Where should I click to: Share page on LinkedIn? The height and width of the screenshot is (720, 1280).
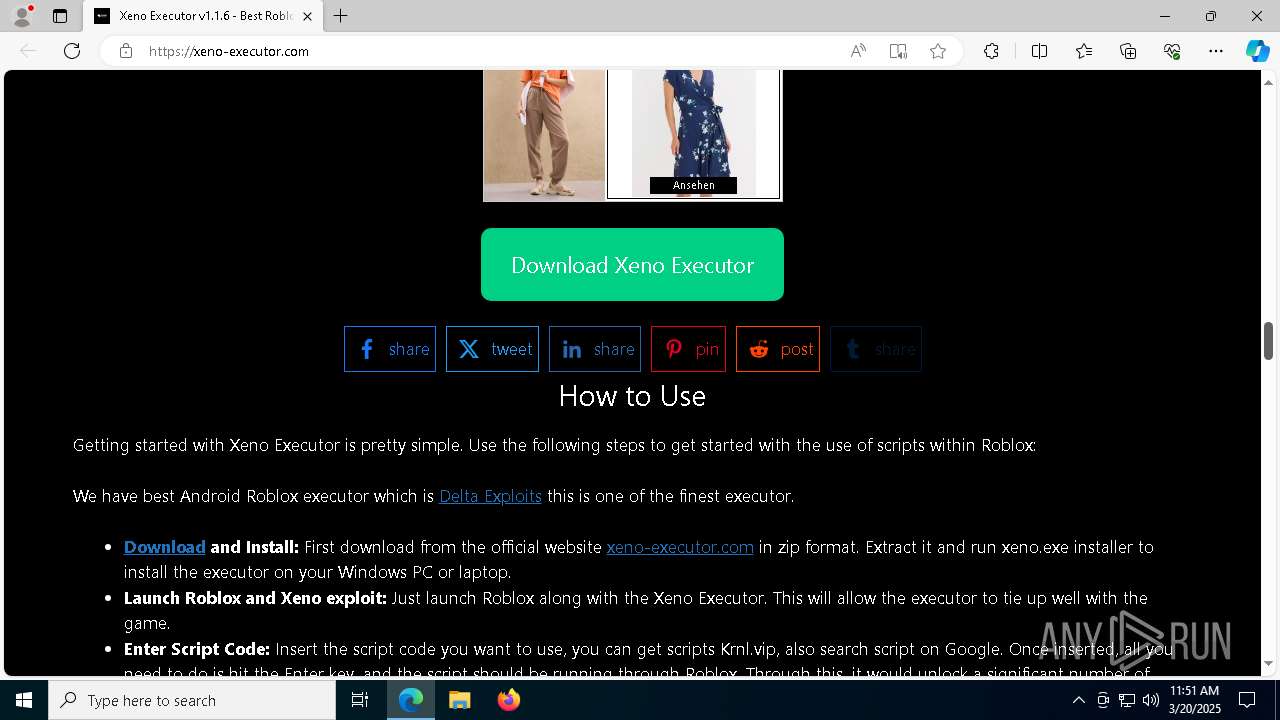pos(595,349)
